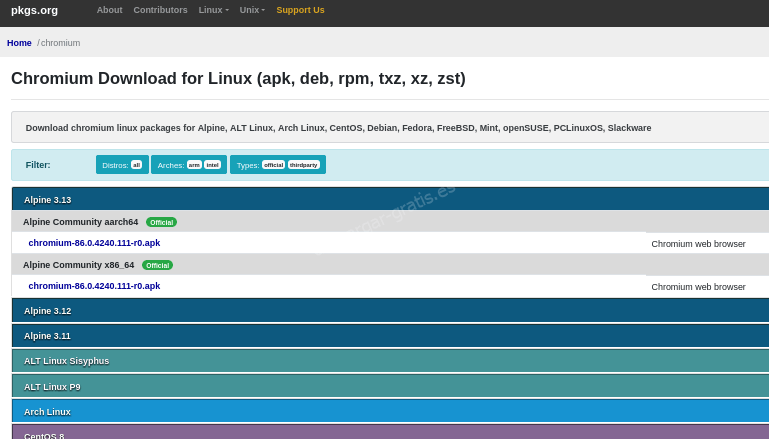Collapse the Alpine 3.13 section header
The height and width of the screenshot is (439, 769).
coord(390,199)
